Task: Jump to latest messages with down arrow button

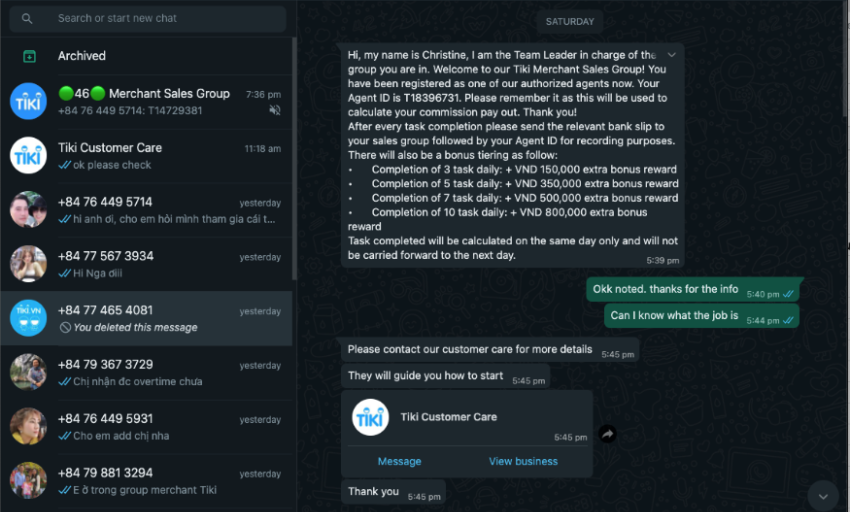Action: [x=823, y=496]
